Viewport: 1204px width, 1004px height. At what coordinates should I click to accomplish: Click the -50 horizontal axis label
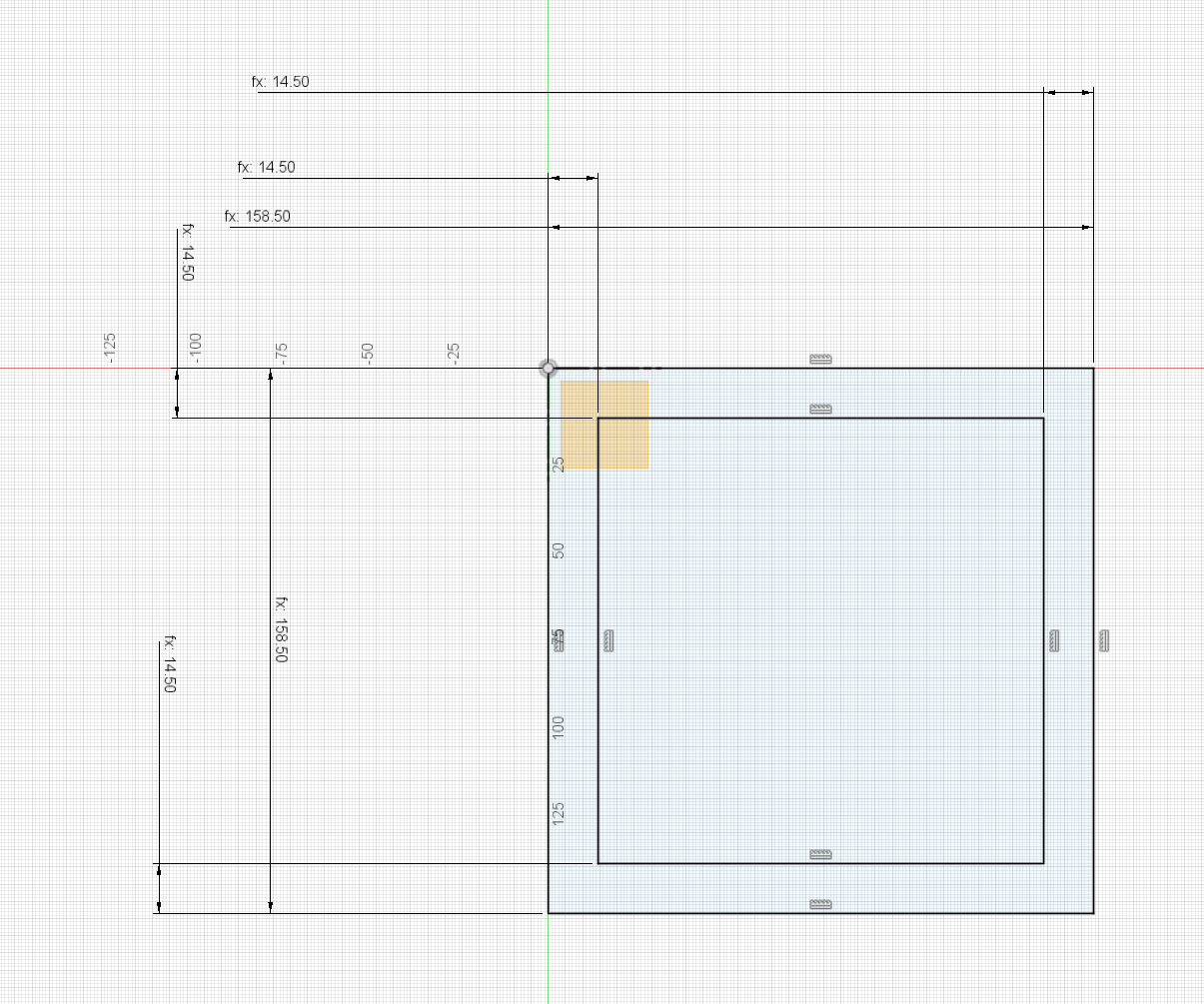coord(368,354)
